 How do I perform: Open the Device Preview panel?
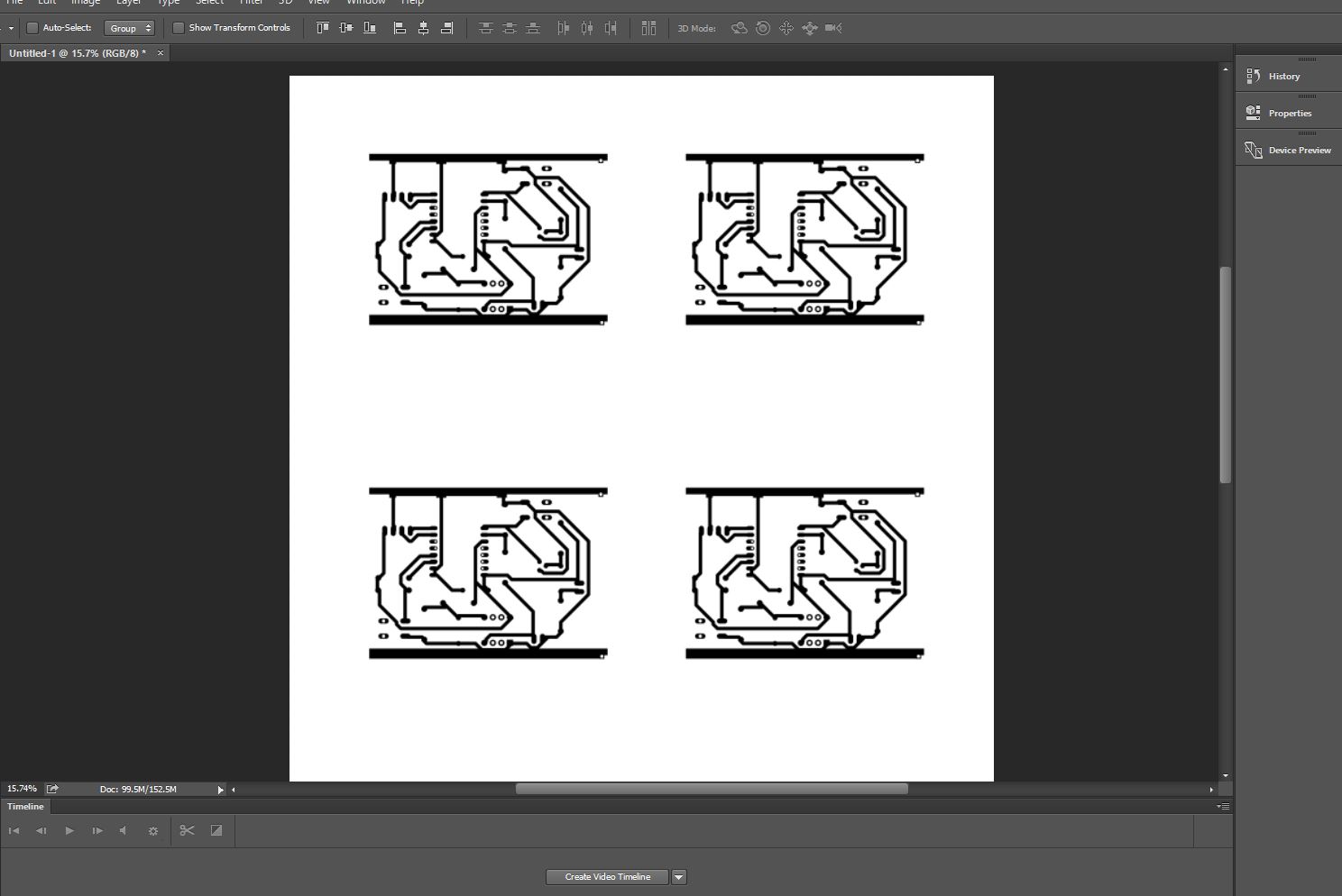[x=1299, y=151]
